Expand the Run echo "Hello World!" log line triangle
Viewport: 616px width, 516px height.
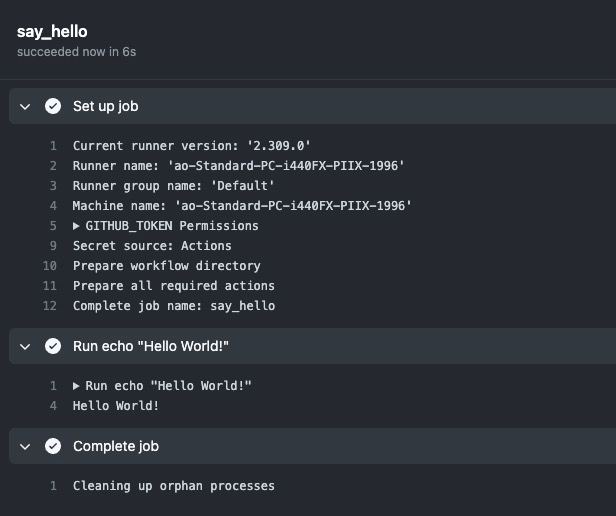76,386
